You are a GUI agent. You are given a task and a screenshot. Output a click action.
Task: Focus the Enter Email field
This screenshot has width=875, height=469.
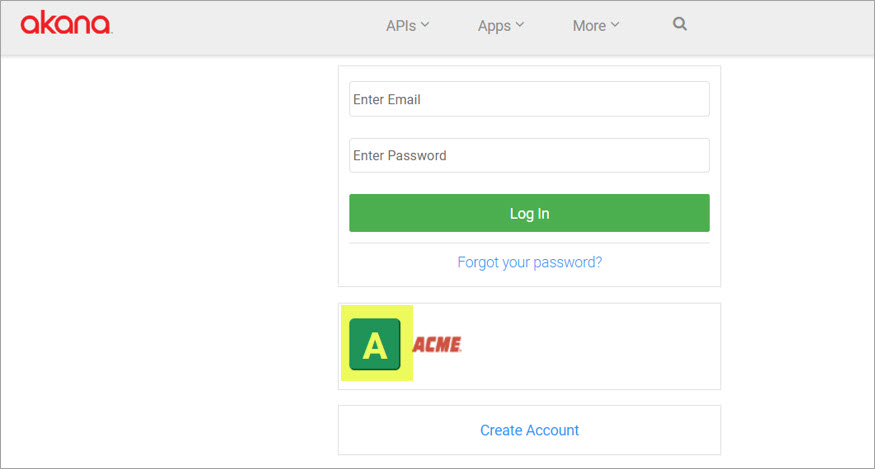pos(530,99)
